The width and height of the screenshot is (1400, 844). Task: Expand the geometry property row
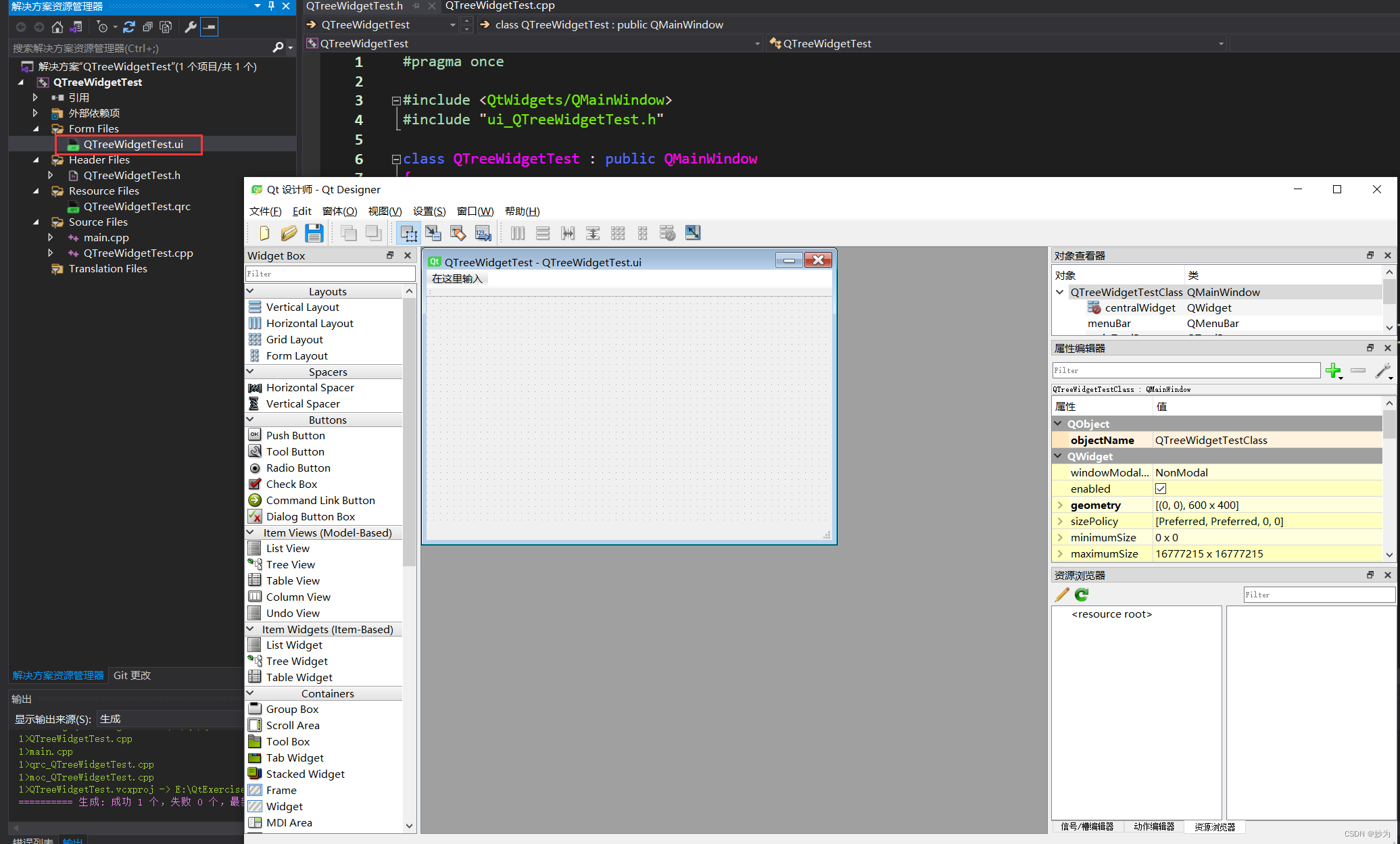(1060, 505)
